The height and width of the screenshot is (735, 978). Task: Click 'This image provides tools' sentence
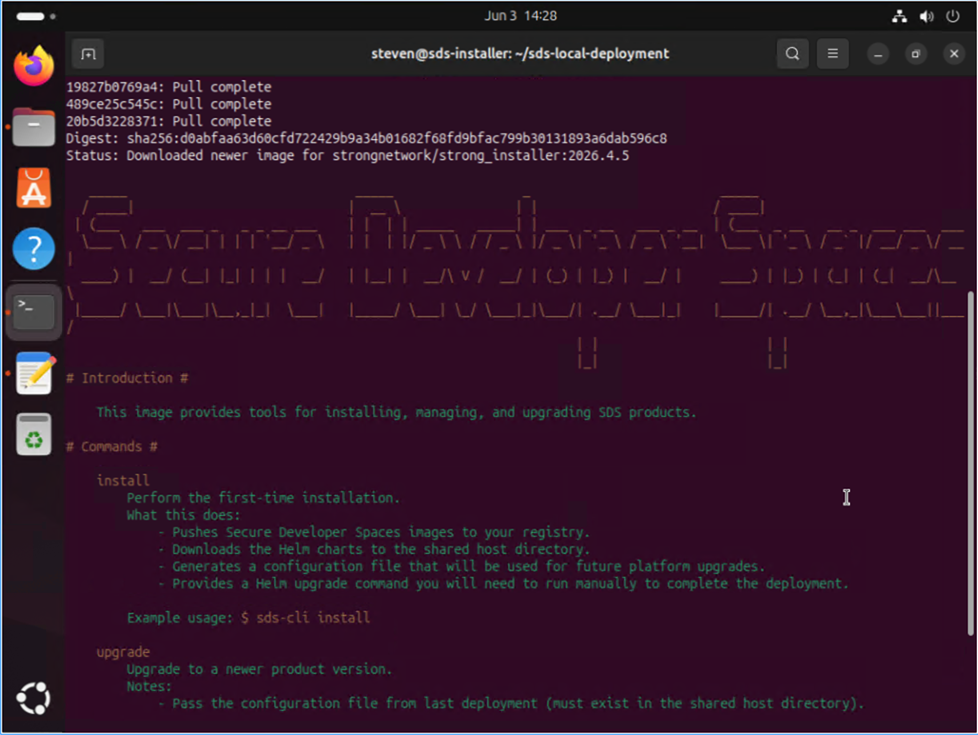point(396,412)
